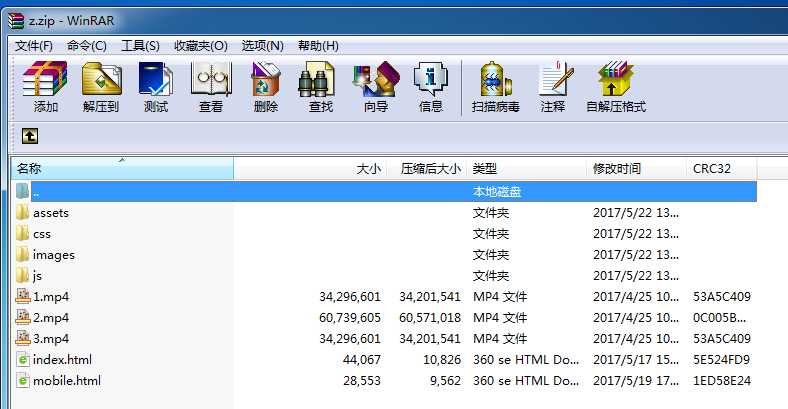Sort by 大小 column header
Viewport: 788px width, 409px height.
(310, 168)
